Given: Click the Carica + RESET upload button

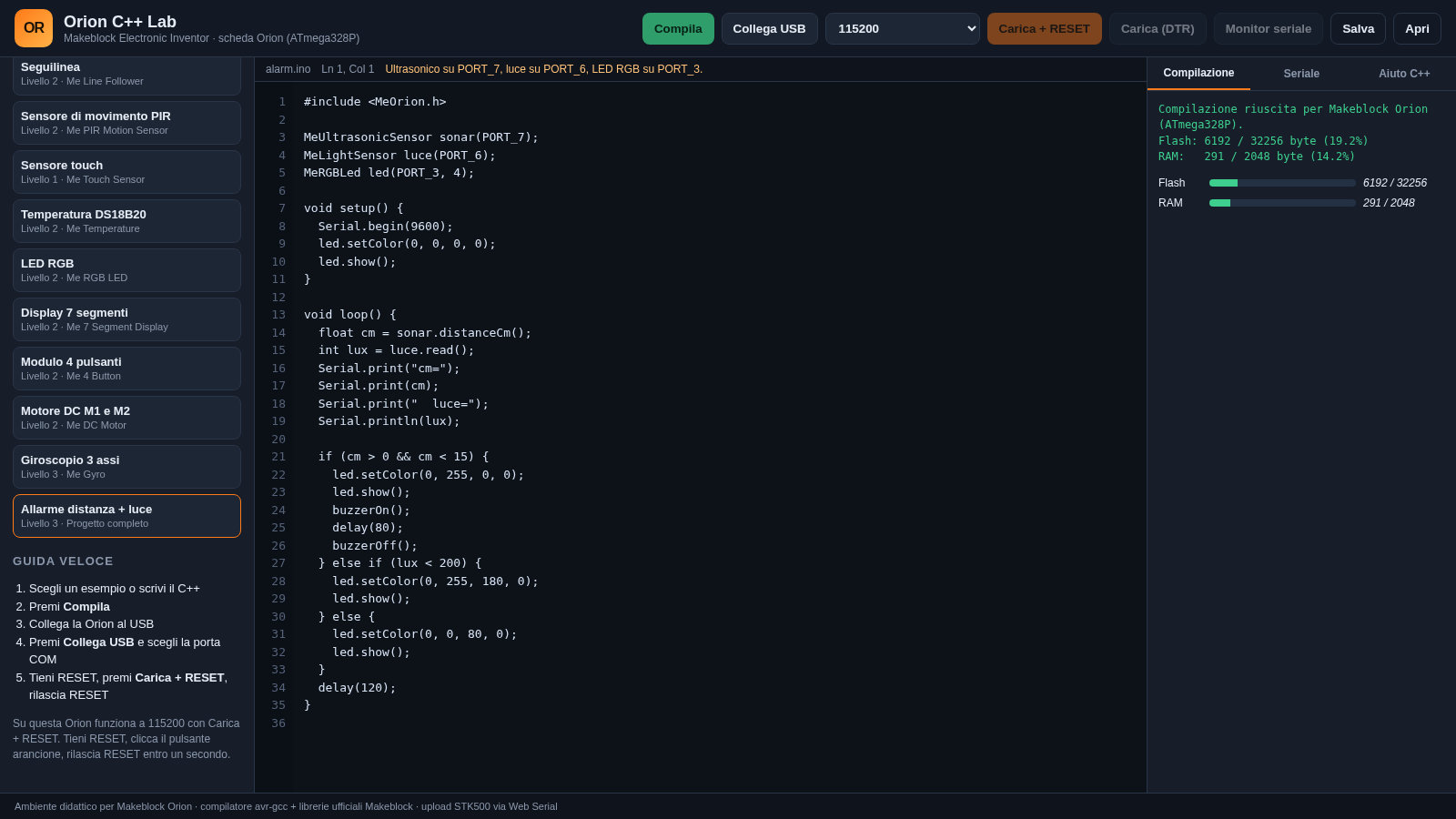Looking at the screenshot, I should tap(1044, 28).
